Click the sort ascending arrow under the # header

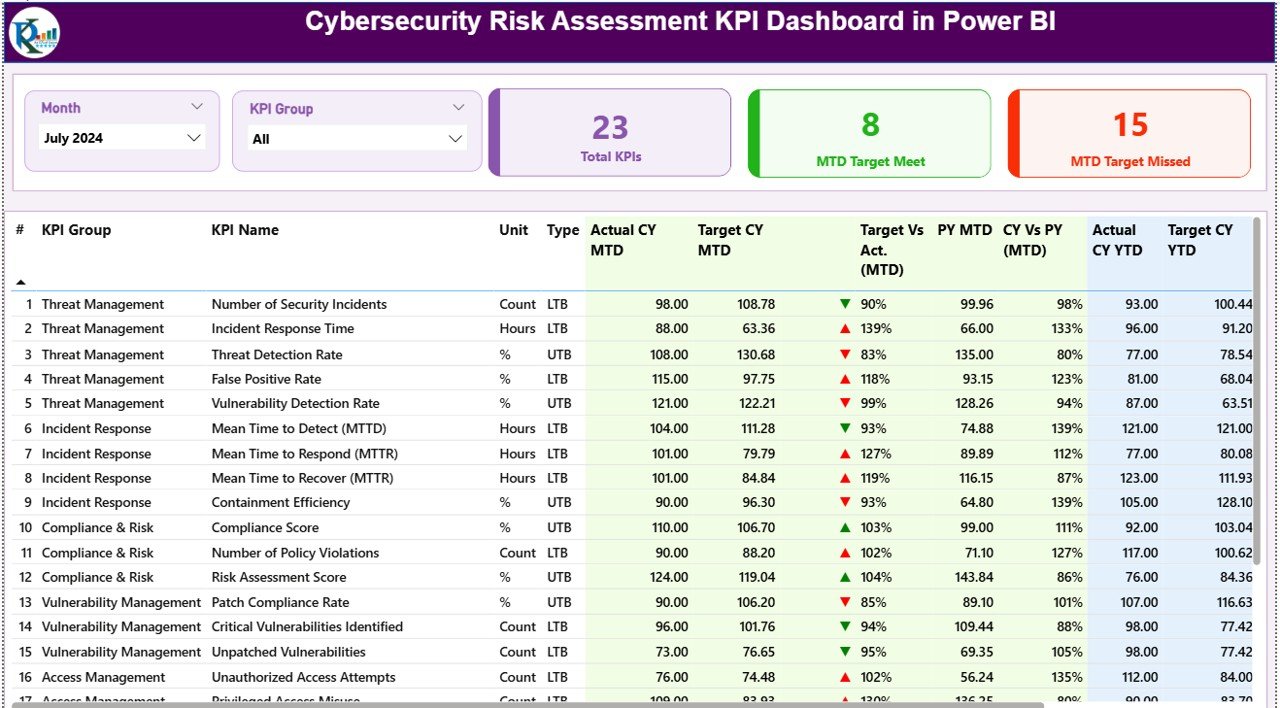click(20, 283)
